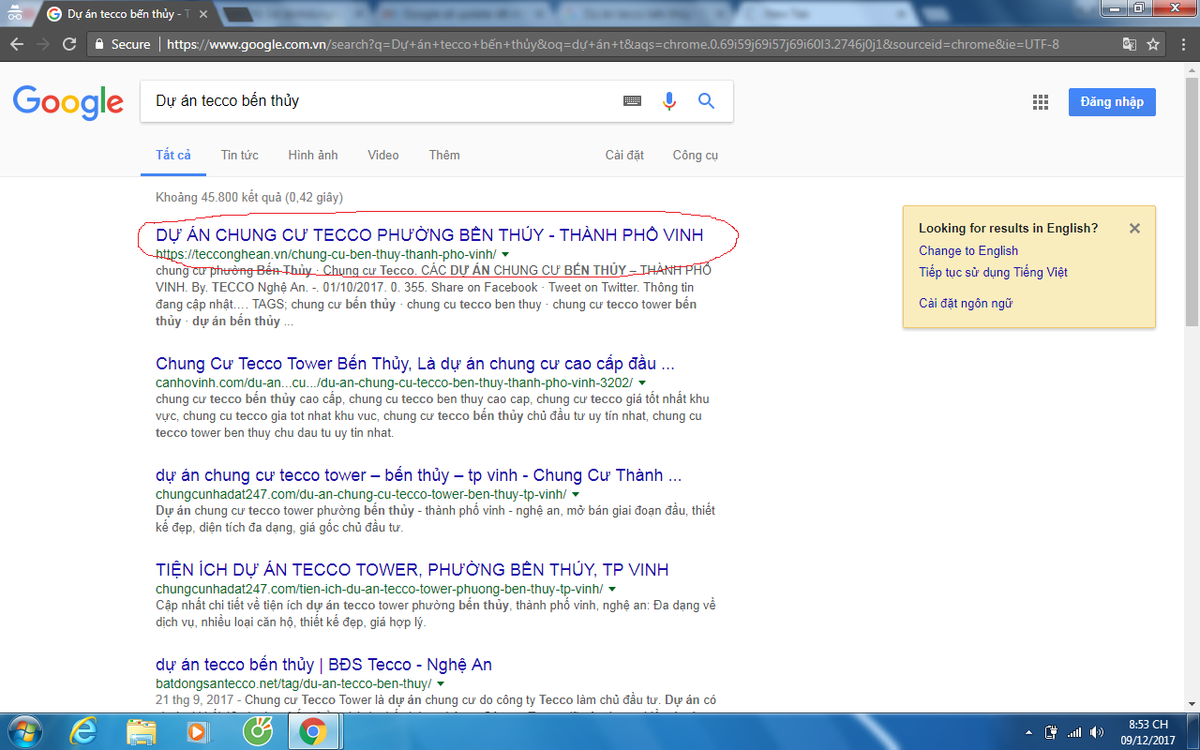Open the media player taskbar icon
The width and height of the screenshot is (1200, 750).
click(x=198, y=732)
